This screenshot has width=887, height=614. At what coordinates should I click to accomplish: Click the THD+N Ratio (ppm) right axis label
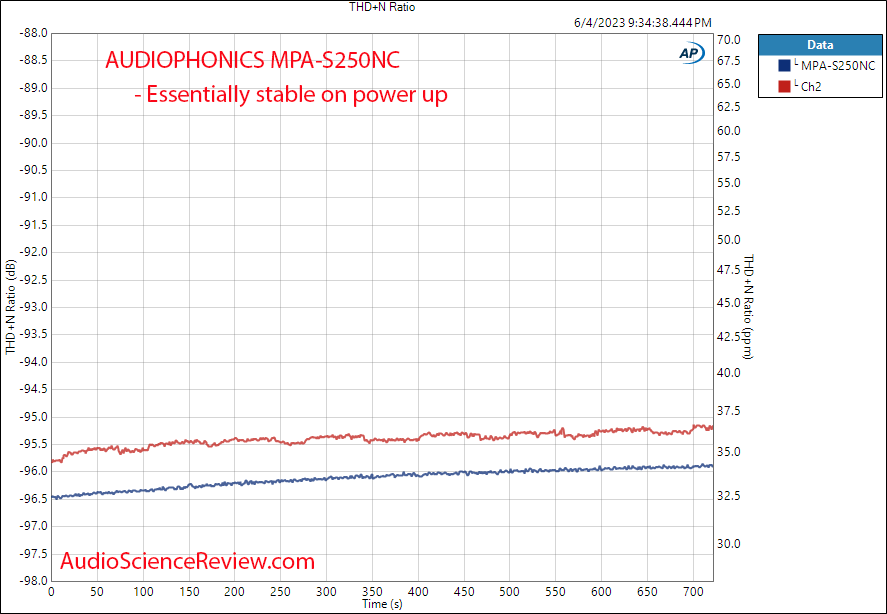point(748,307)
